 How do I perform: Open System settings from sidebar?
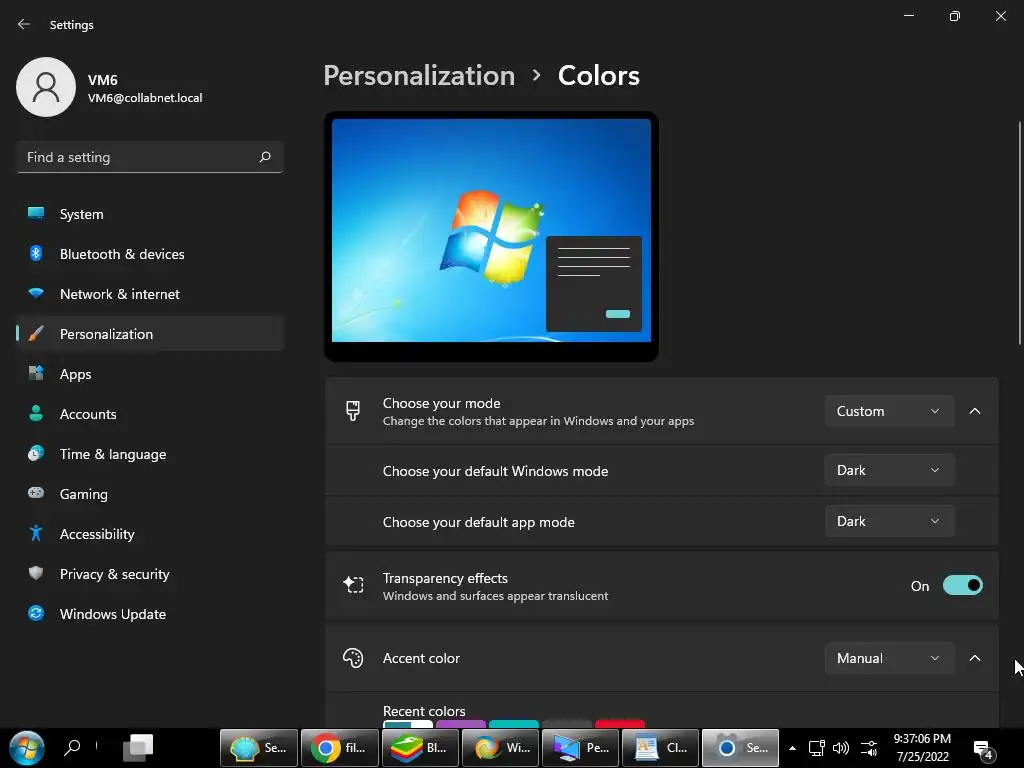(x=150, y=214)
